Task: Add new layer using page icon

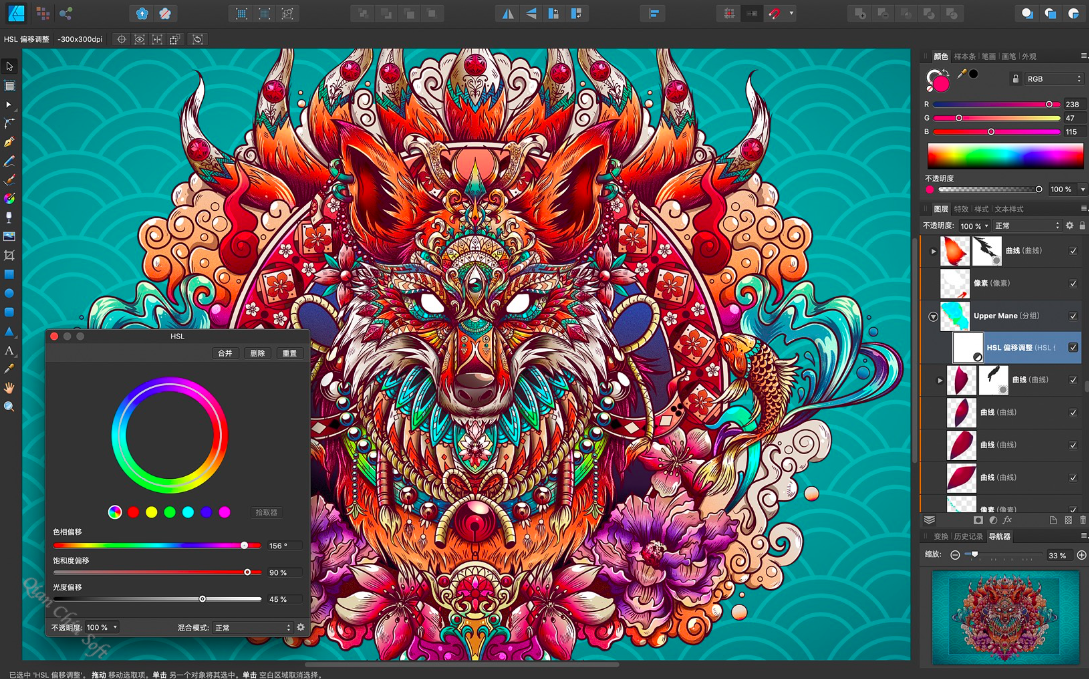Action: pos(1053,520)
